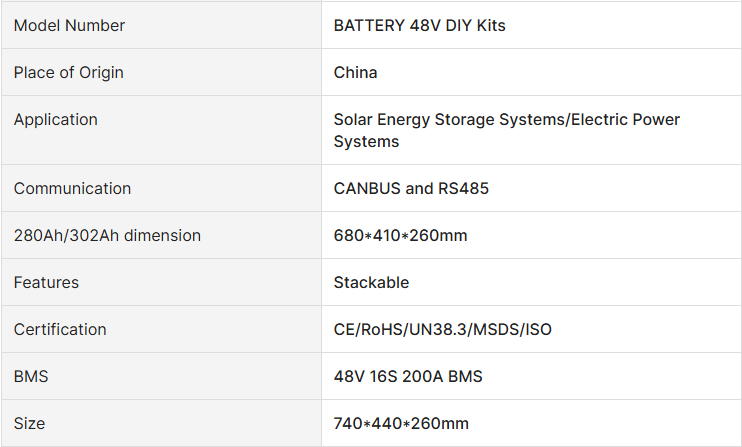The image size is (742, 447).
Task: Select the 'Stackable' feature value
Action: 371,283
